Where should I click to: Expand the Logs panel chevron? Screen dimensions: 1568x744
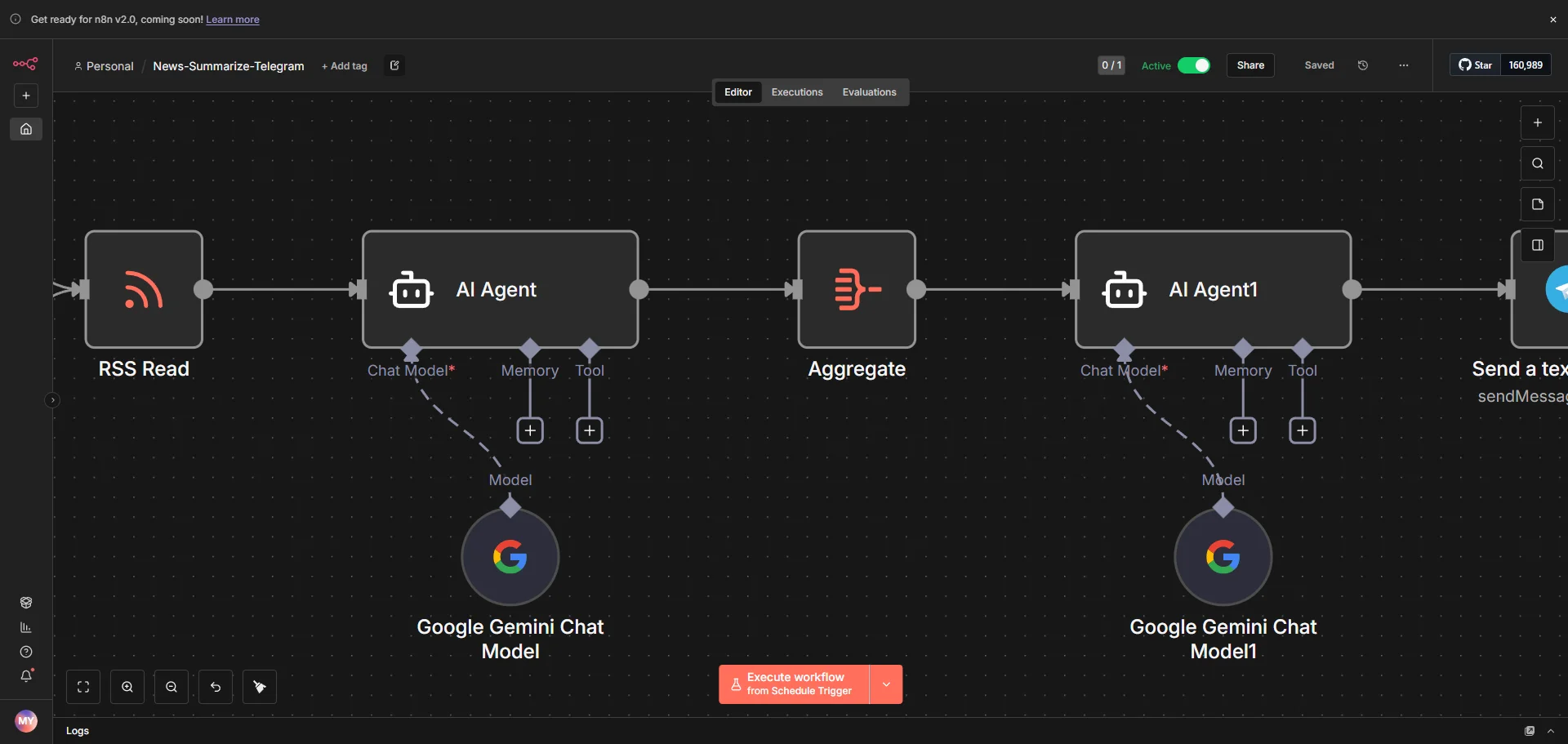click(x=1551, y=731)
